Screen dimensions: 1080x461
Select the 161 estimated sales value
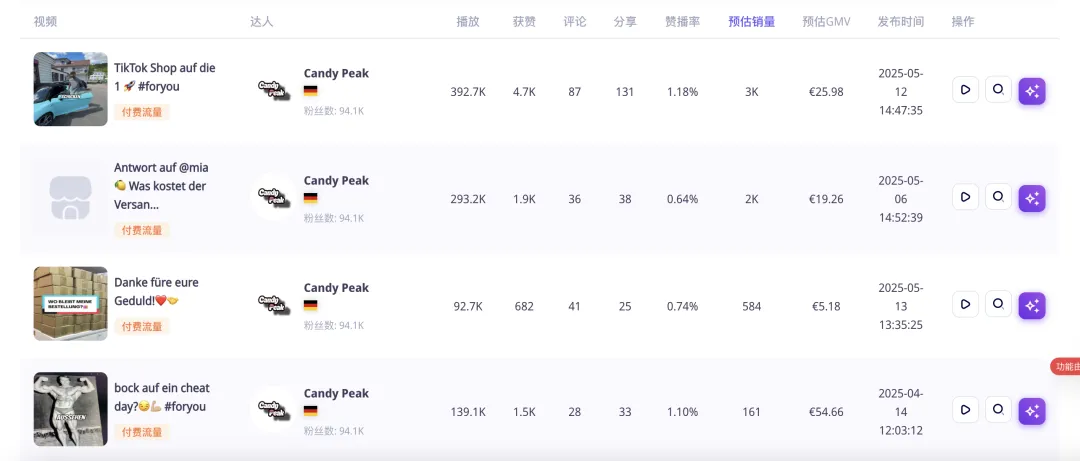pos(751,412)
